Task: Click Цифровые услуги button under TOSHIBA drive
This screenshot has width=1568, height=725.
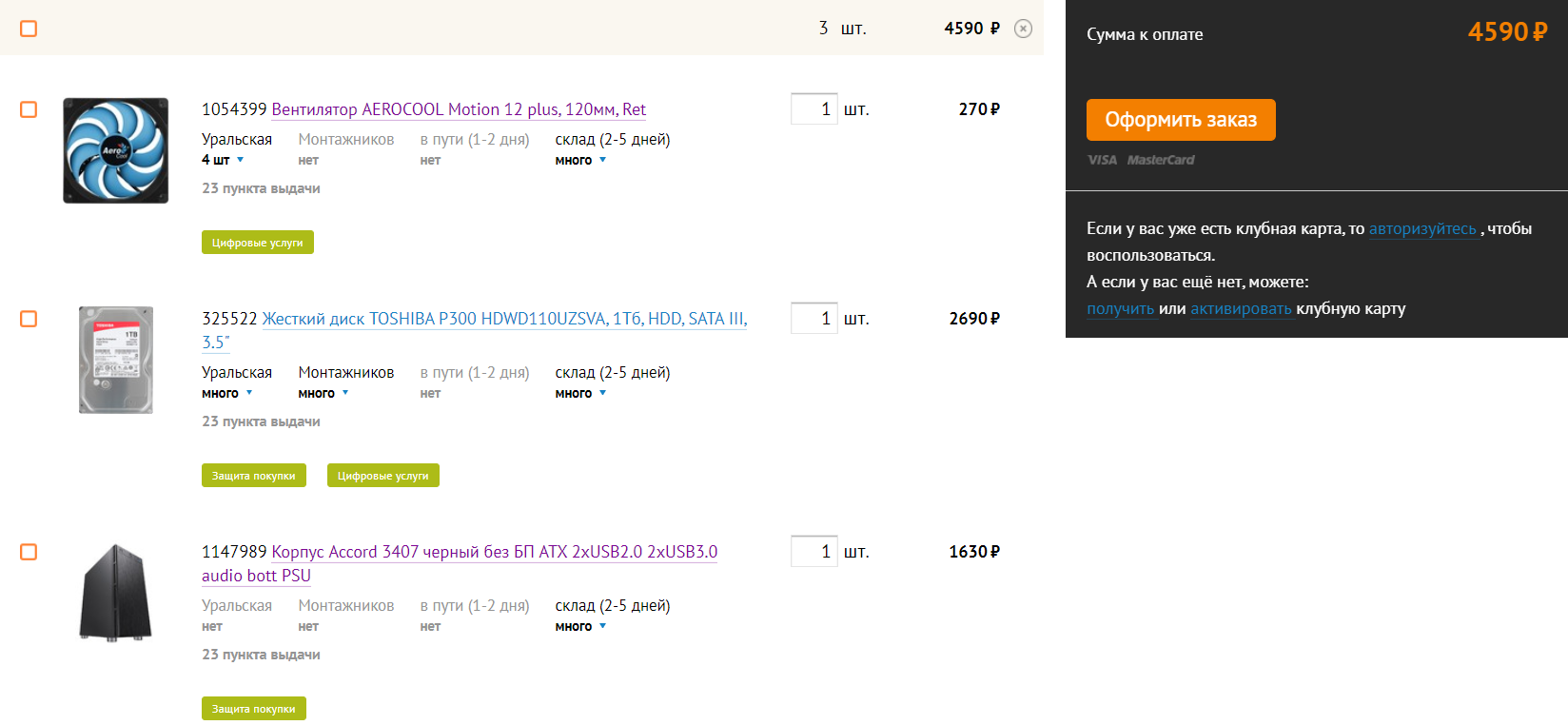Action: [383, 476]
